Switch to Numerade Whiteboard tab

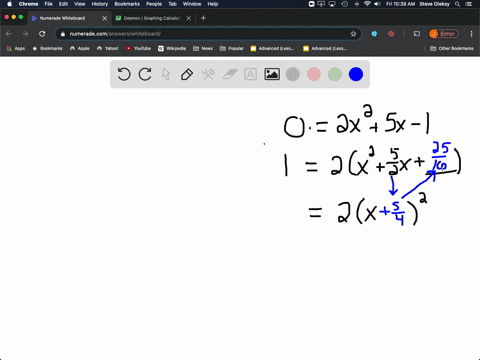62,18
